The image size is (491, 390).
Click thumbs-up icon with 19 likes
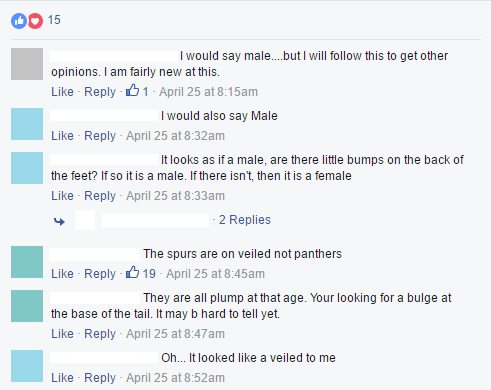click(132, 272)
